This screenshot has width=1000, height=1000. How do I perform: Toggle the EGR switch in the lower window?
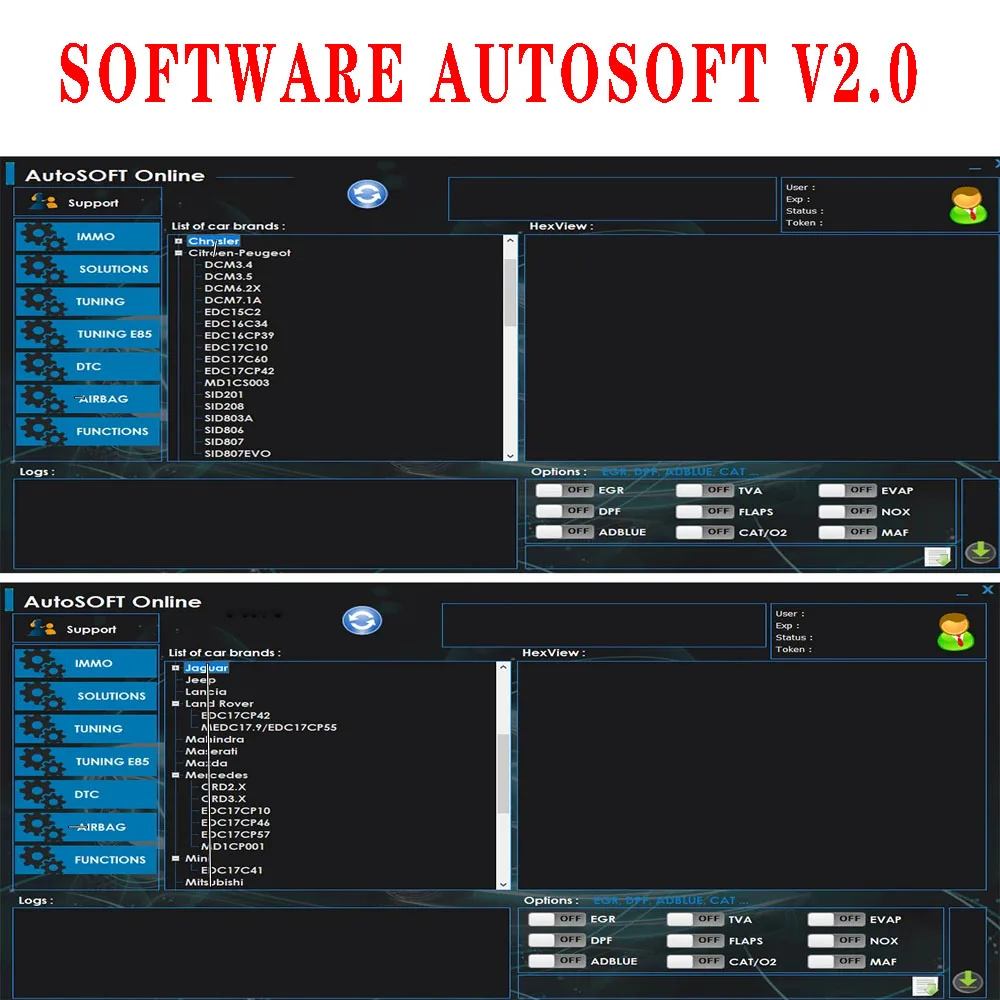tap(557, 919)
